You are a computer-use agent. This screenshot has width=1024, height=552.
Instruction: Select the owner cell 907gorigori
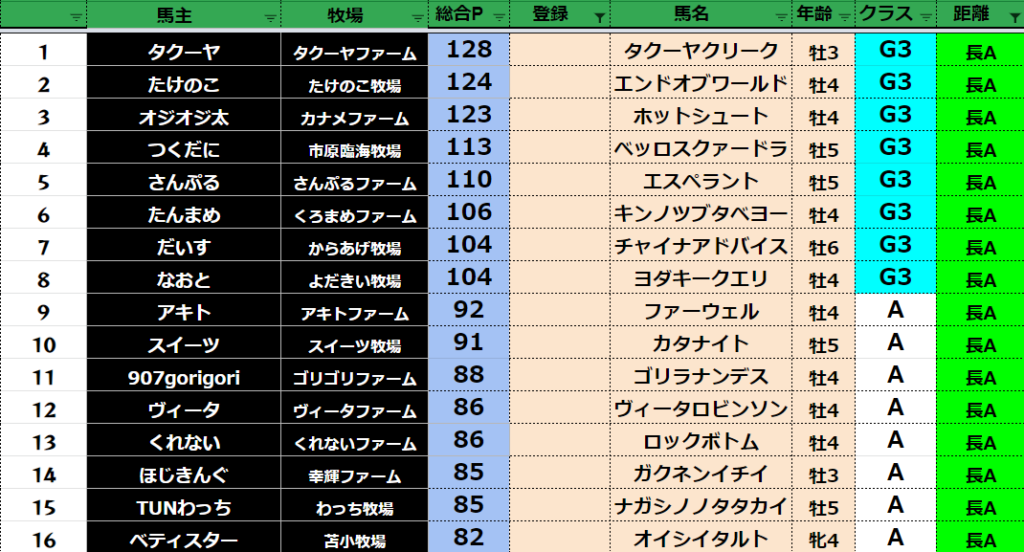coord(184,377)
